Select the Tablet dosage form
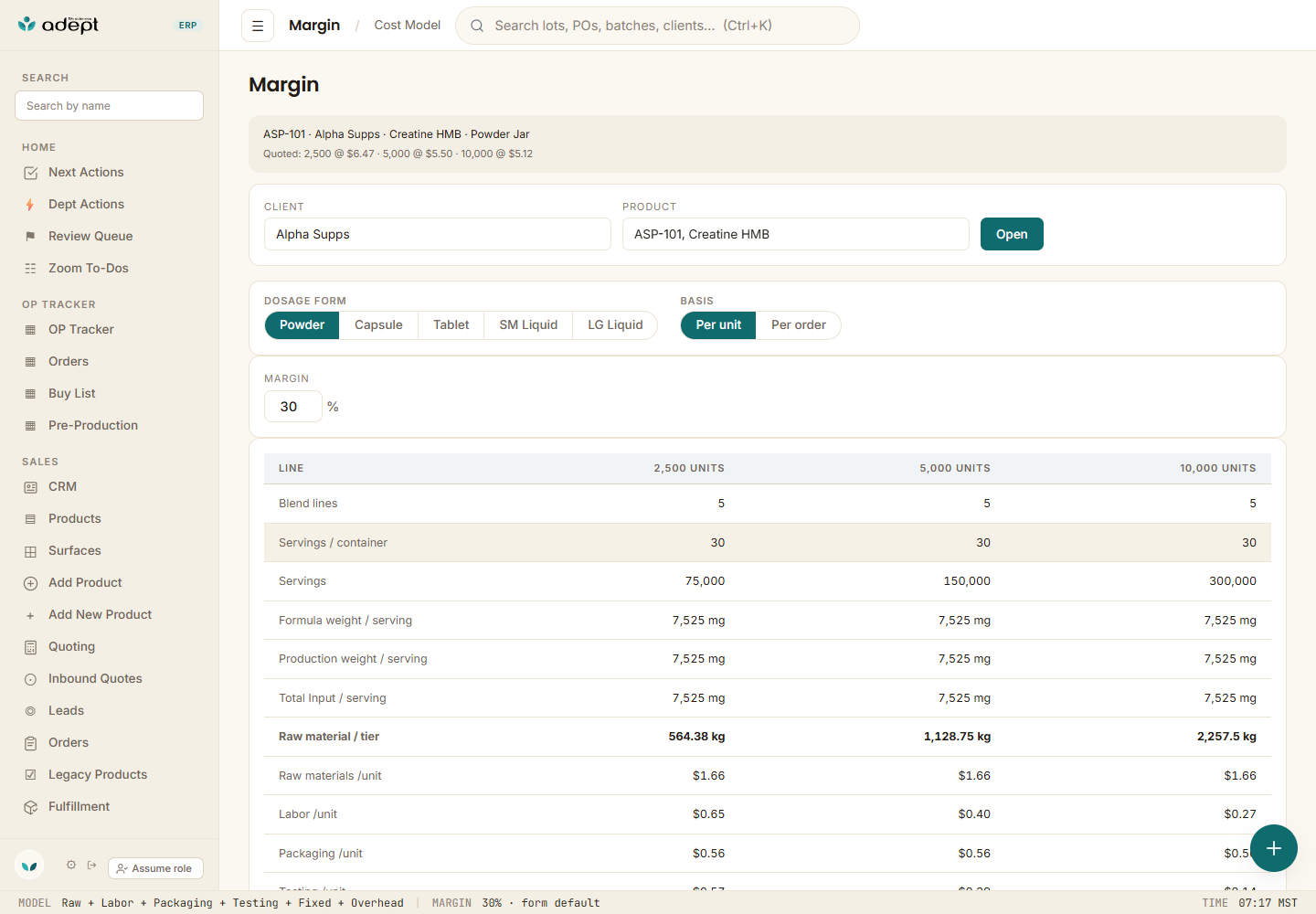The height and width of the screenshot is (914, 1316). coord(451,325)
